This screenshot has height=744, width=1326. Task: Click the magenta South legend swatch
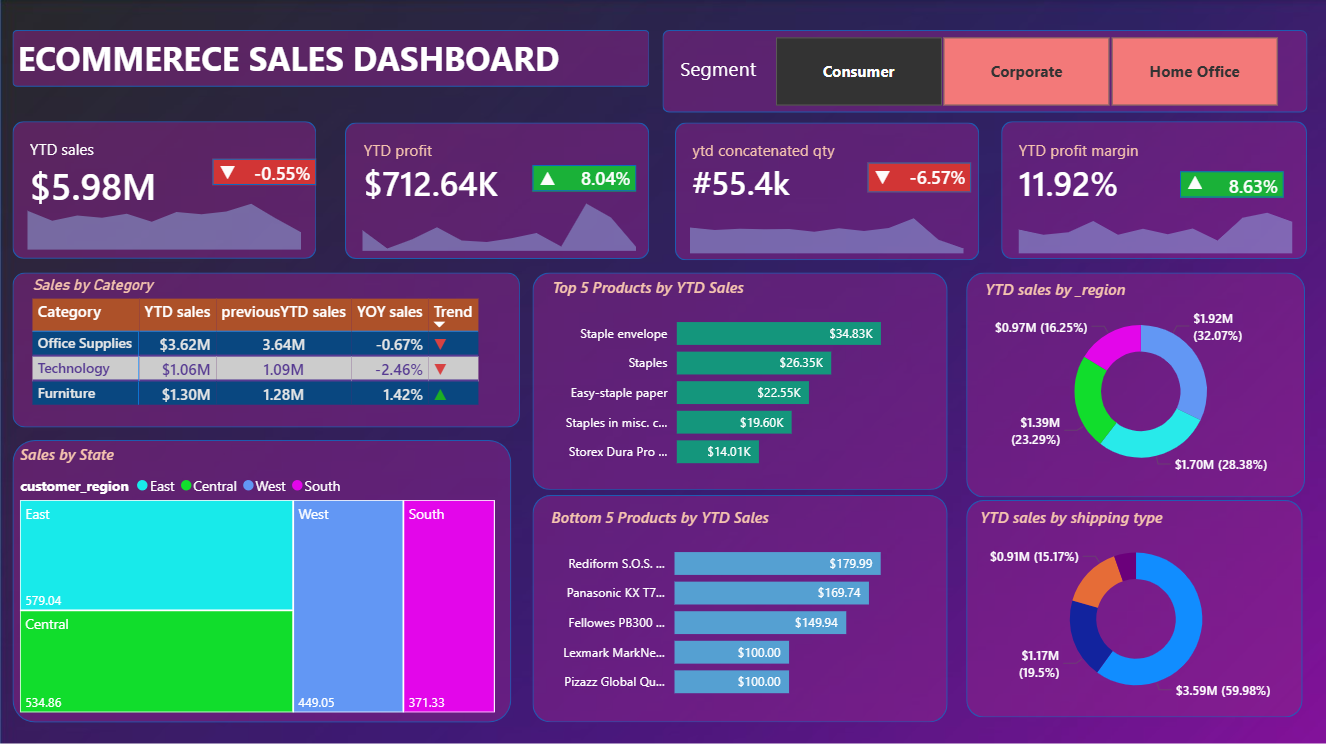click(x=296, y=486)
